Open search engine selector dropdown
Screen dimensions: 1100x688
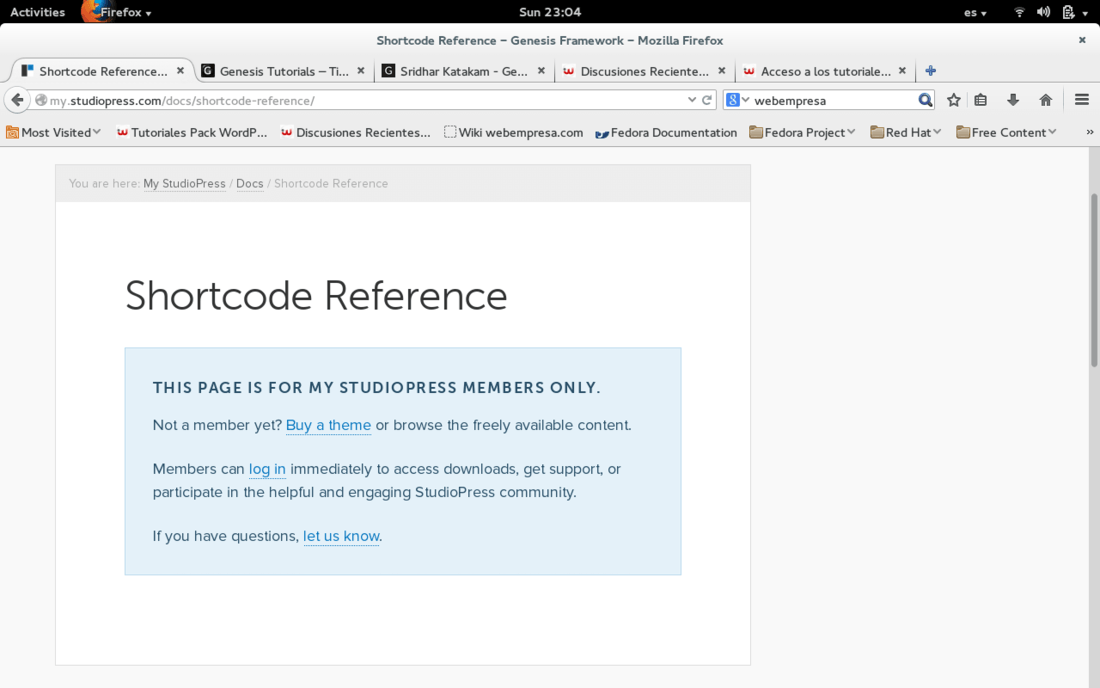pos(737,100)
